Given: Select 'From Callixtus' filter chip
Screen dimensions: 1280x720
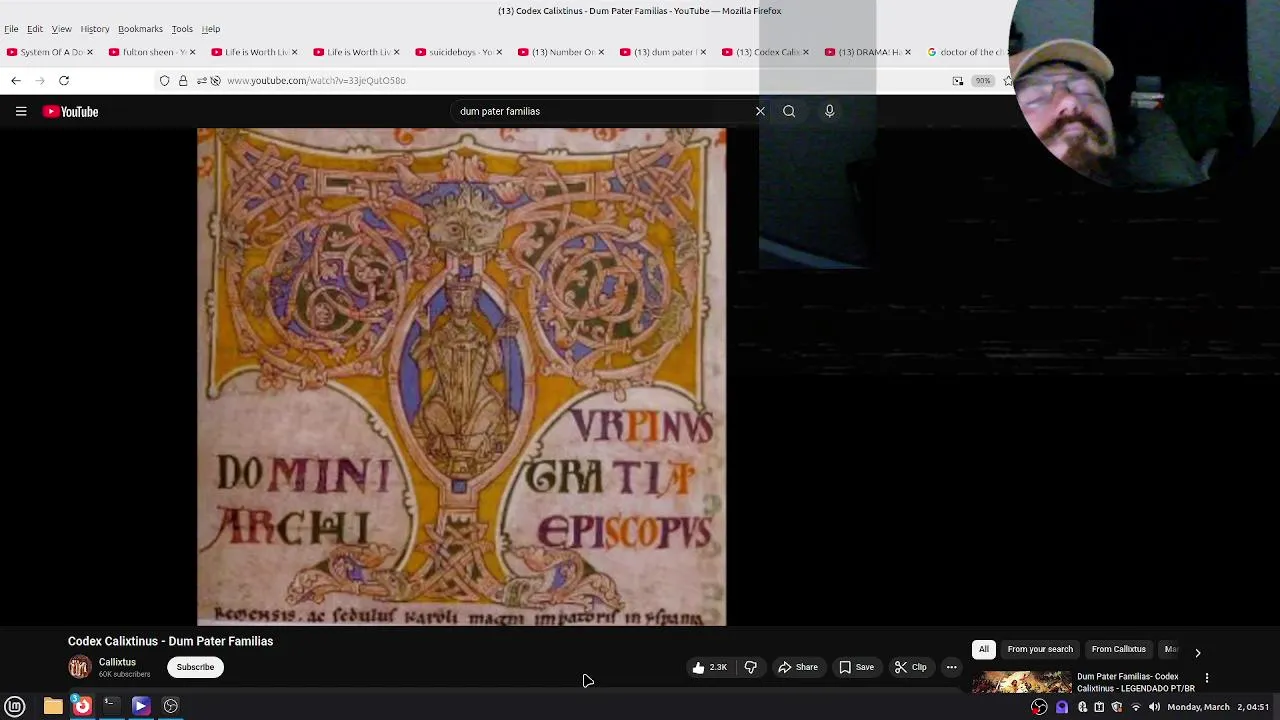Looking at the screenshot, I should tap(1118, 649).
